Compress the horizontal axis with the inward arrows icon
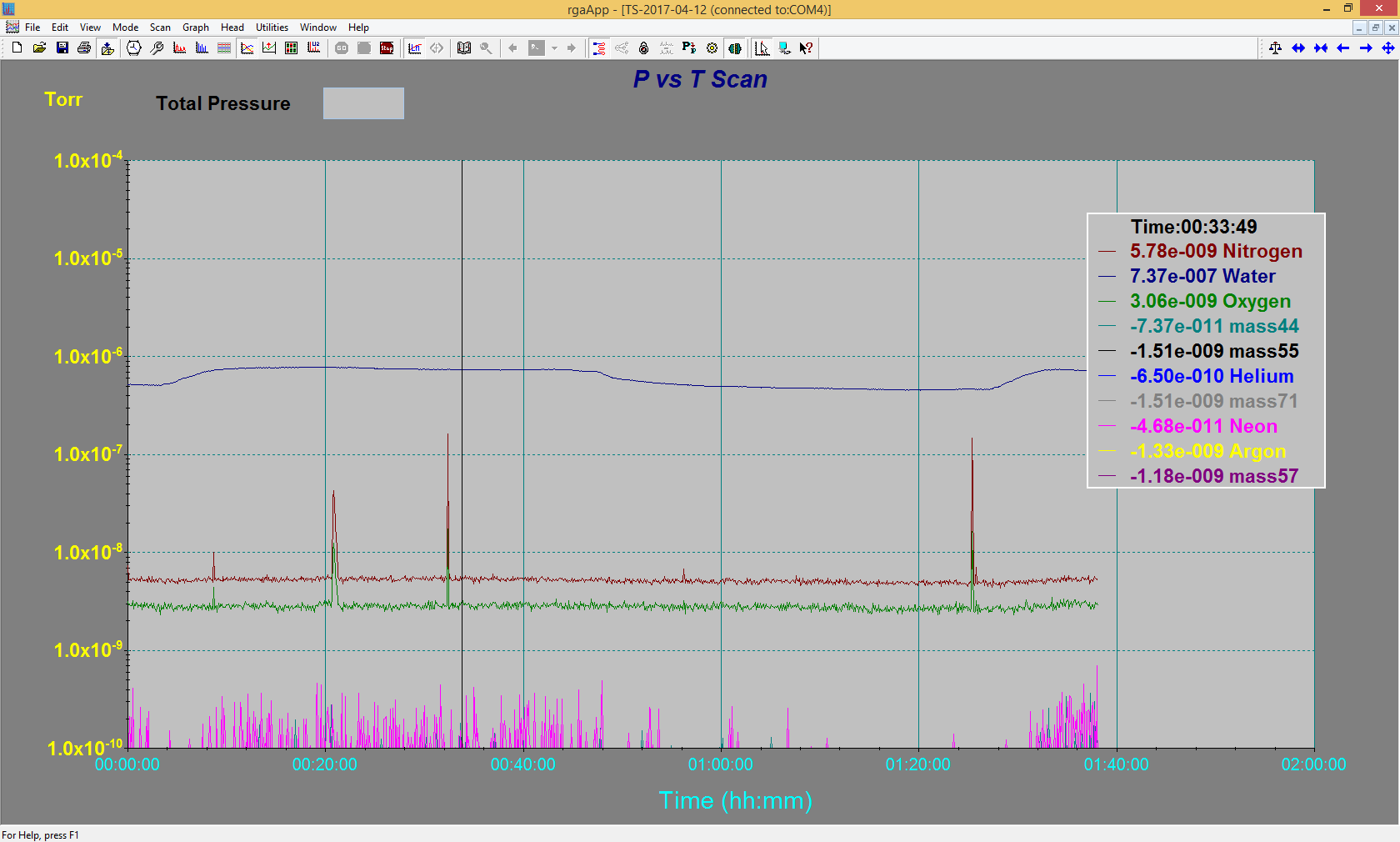The image size is (1400, 842). pyautogui.click(x=1321, y=48)
